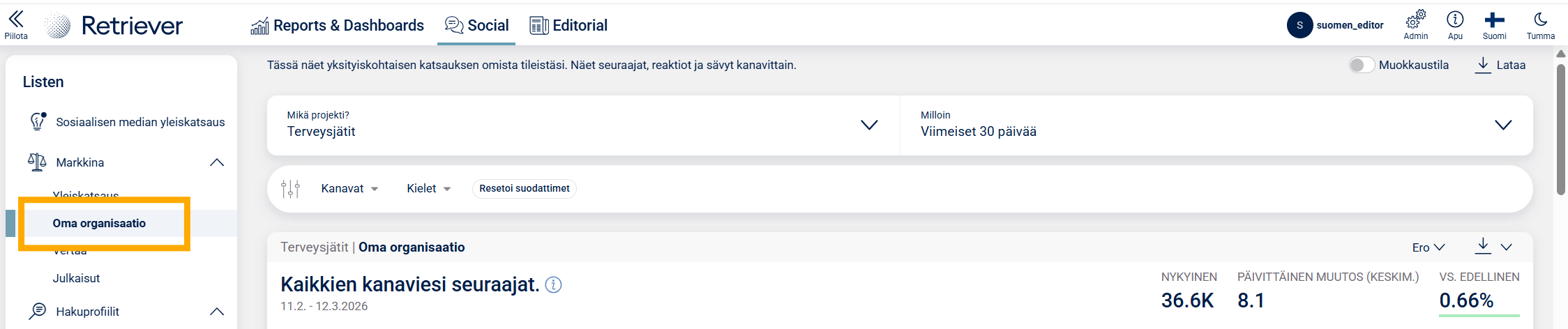Open the Milloin date range dropdown
Image resolution: width=1568 pixels, height=329 pixels.
point(1503,125)
